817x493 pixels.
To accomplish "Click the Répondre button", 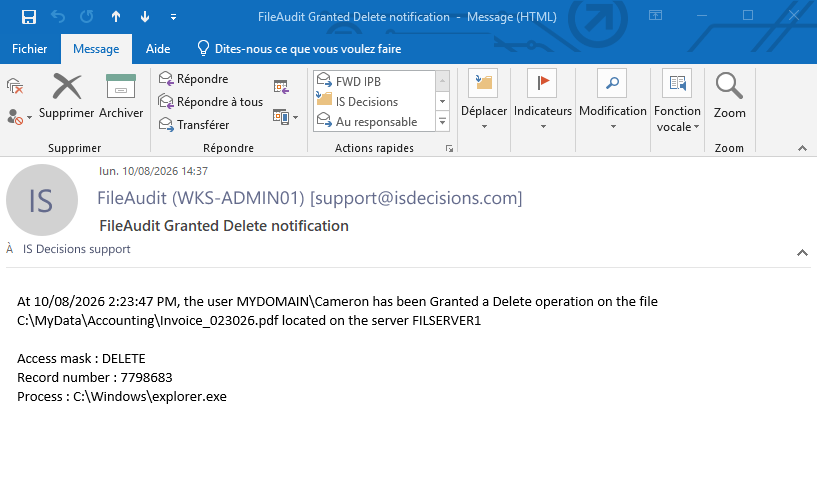I will [x=194, y=79].
